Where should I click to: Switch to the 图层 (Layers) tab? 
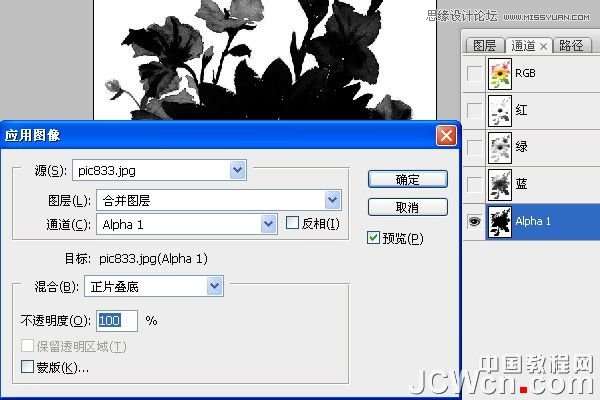(484, 46)
